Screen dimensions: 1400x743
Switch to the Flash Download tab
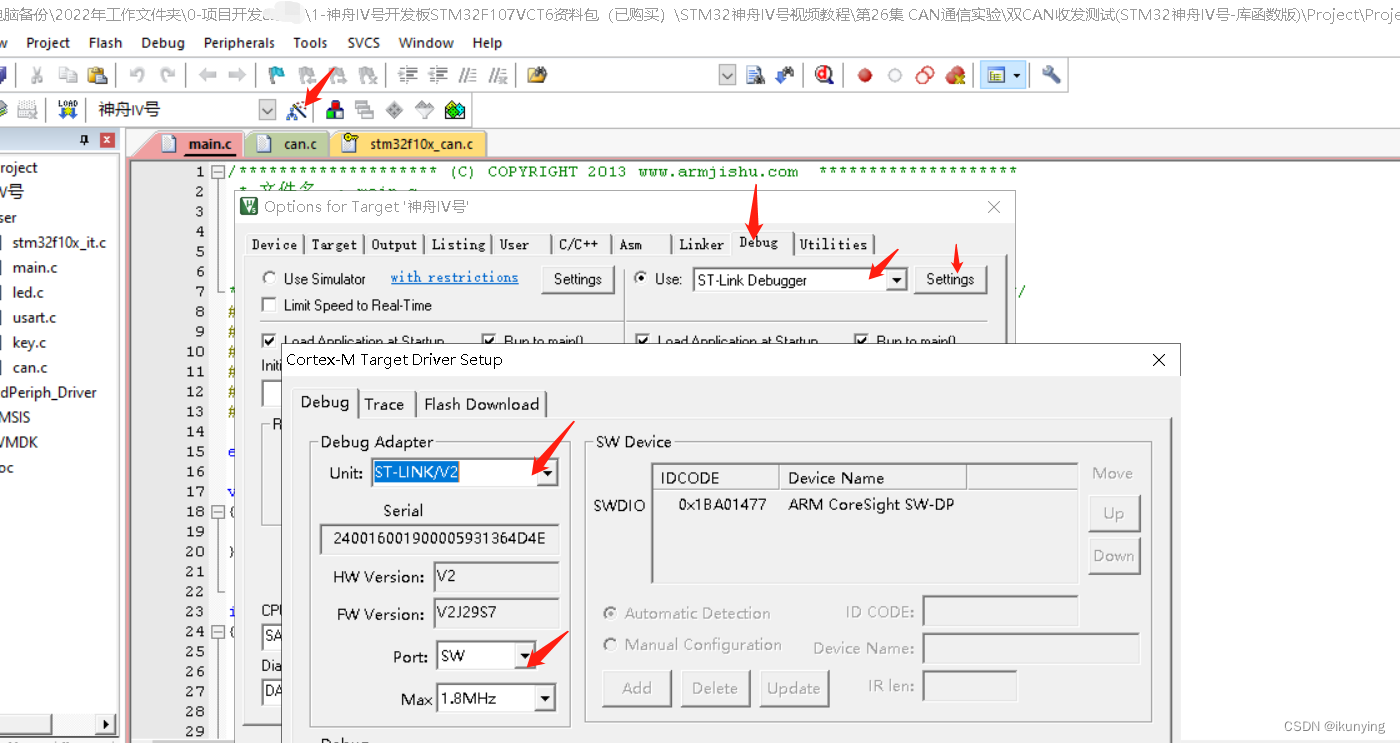481,404
